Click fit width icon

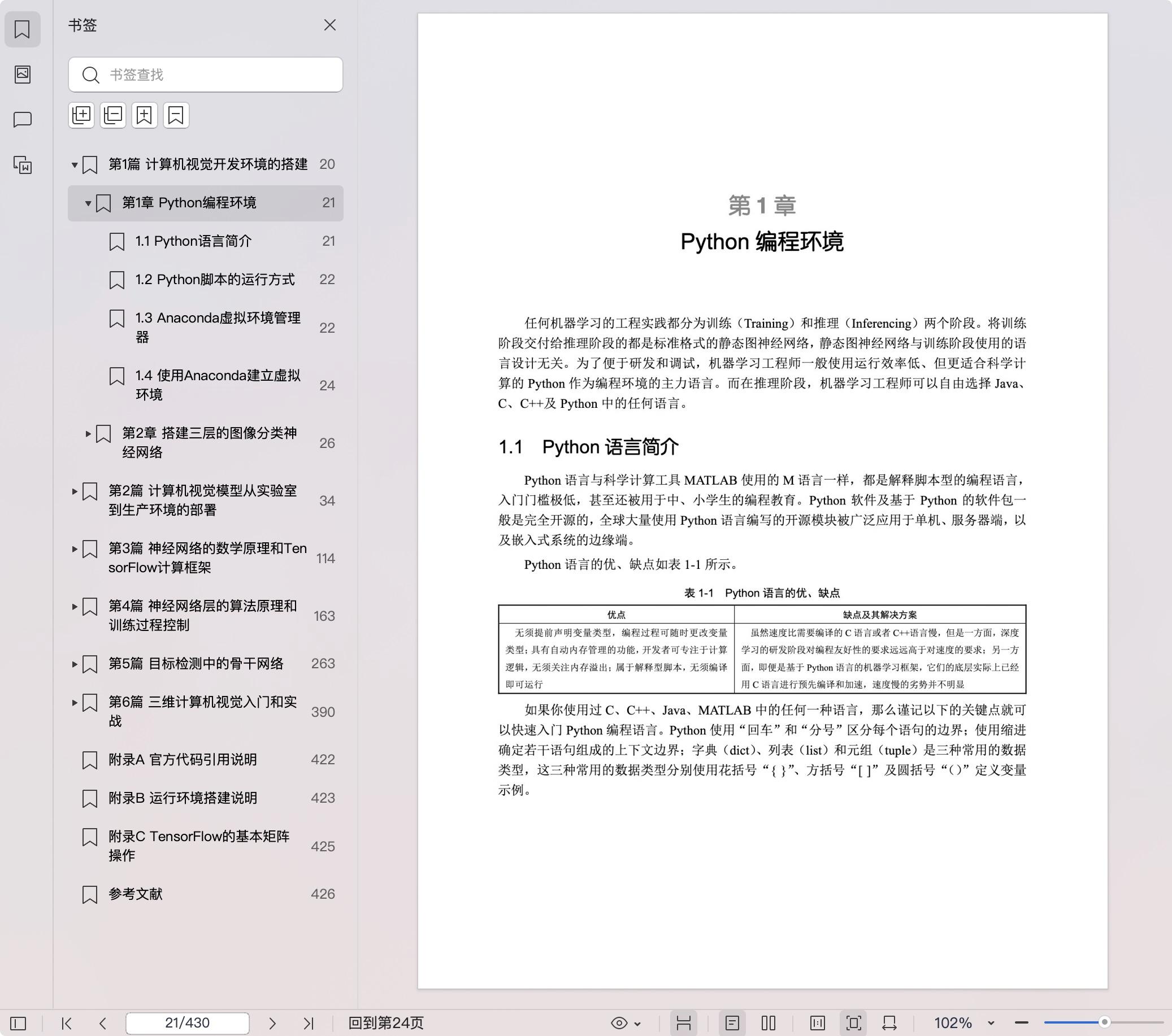tap(889, 1024)
